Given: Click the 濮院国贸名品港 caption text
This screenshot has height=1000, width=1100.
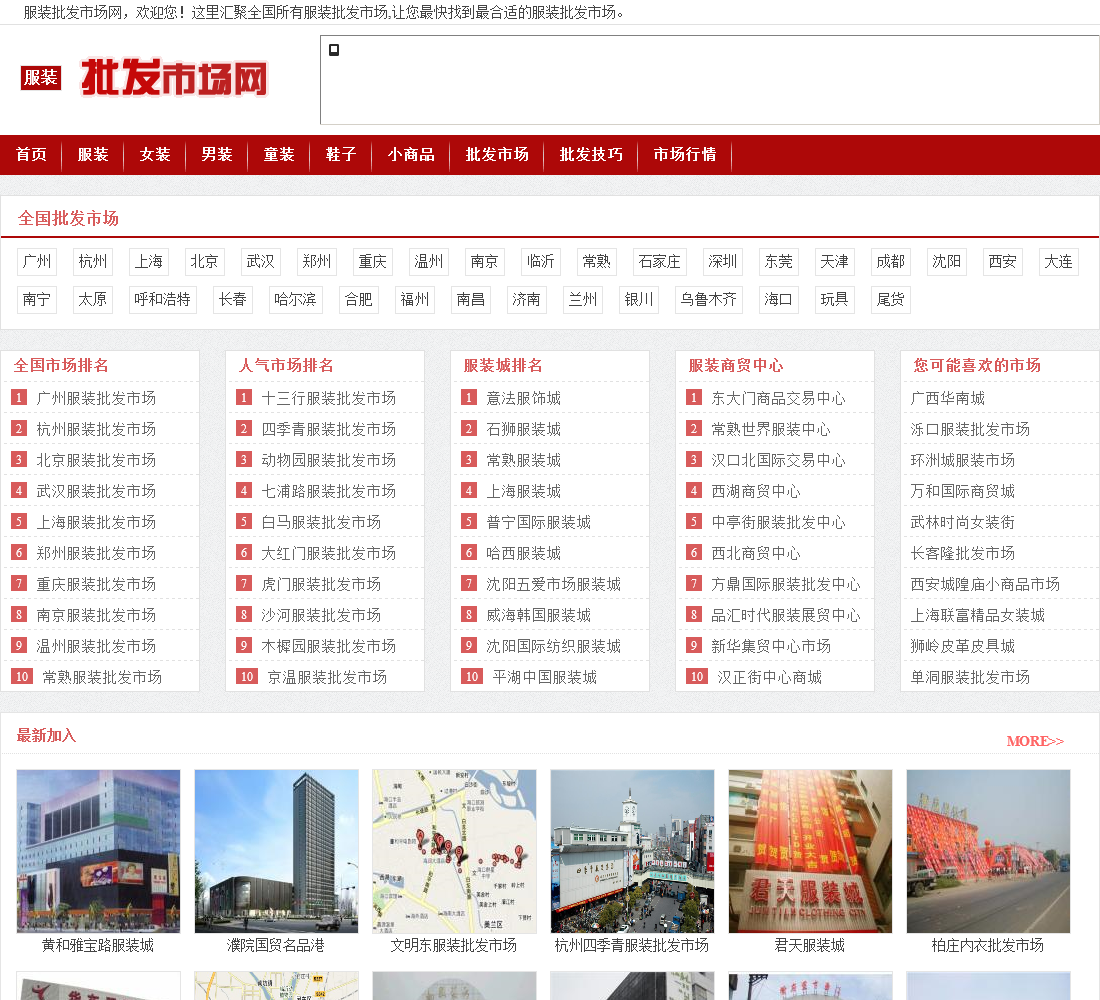Looking at the screenshot, I should tap(276, 945).
